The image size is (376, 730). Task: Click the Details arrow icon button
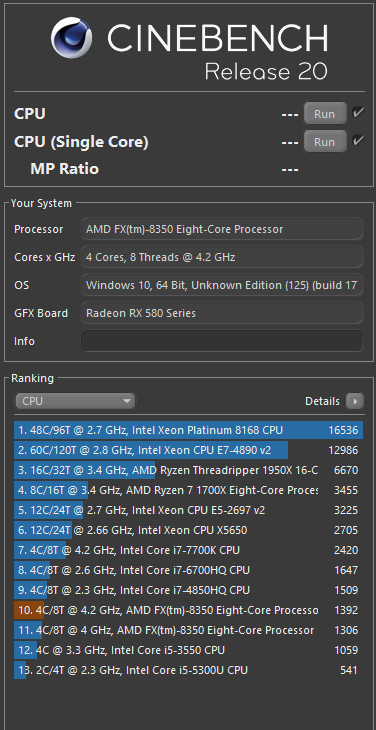point(355,401)
